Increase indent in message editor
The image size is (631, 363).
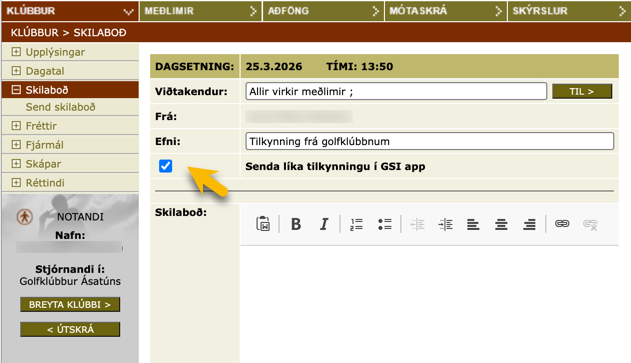(445, 224)
